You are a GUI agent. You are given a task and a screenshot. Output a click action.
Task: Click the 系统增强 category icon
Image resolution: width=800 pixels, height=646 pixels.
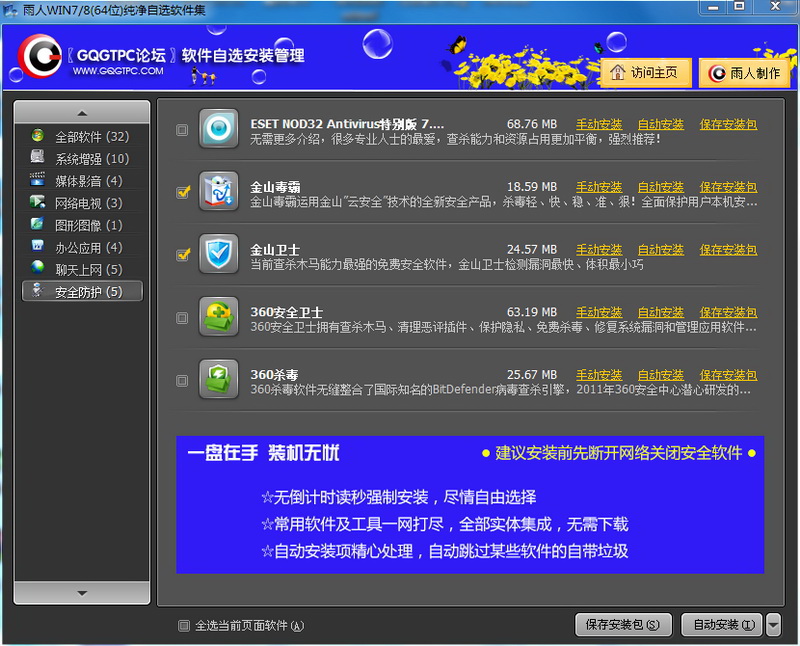pos(37,158)
